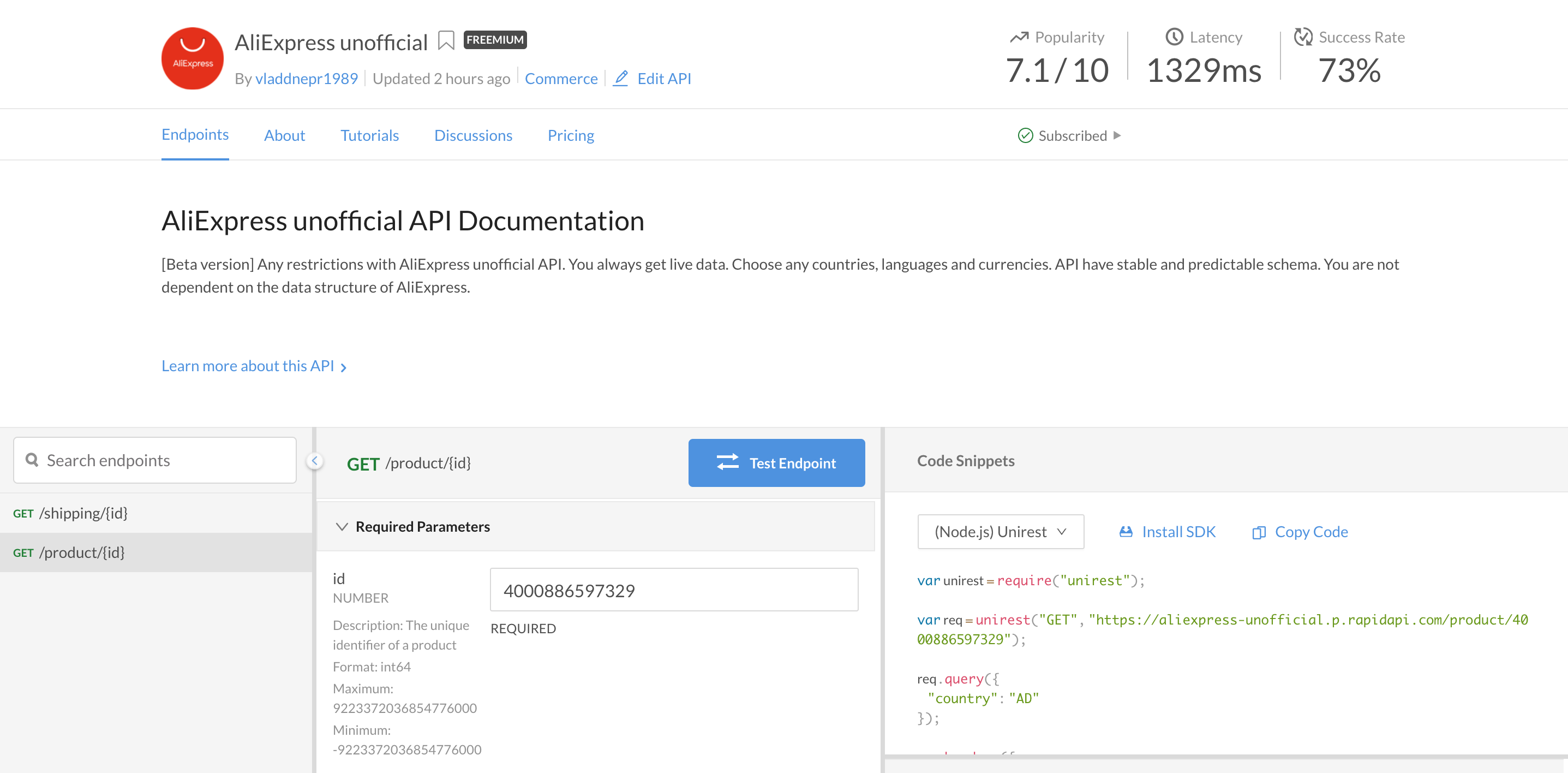
Task: Click the search magnifier in endpoints panel
Action: click(33, 460)
